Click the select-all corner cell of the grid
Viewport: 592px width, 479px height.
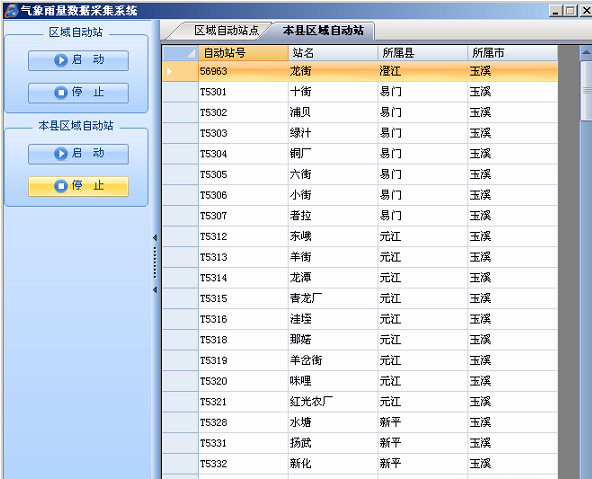[x=180, y=53]
